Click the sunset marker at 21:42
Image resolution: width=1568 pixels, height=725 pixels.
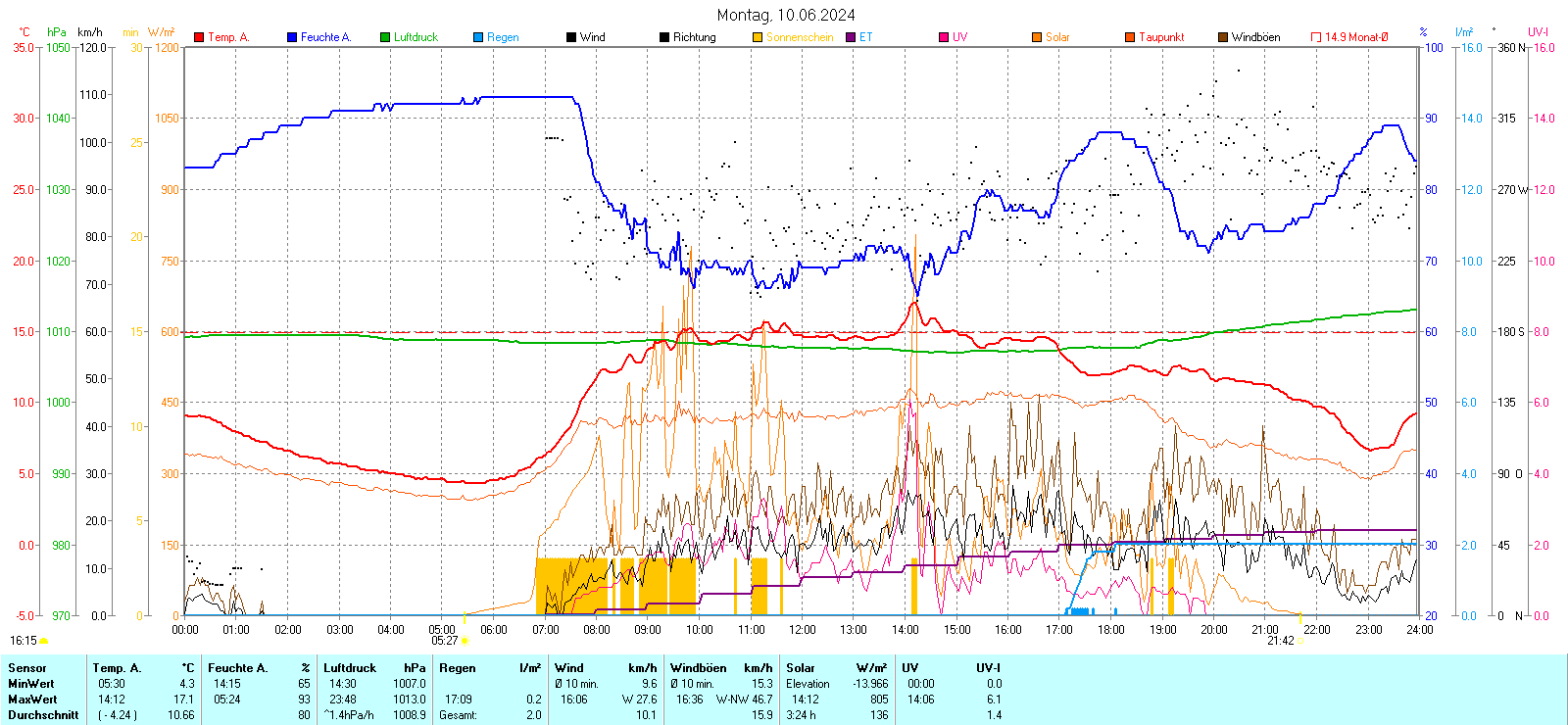[1299, 641]
